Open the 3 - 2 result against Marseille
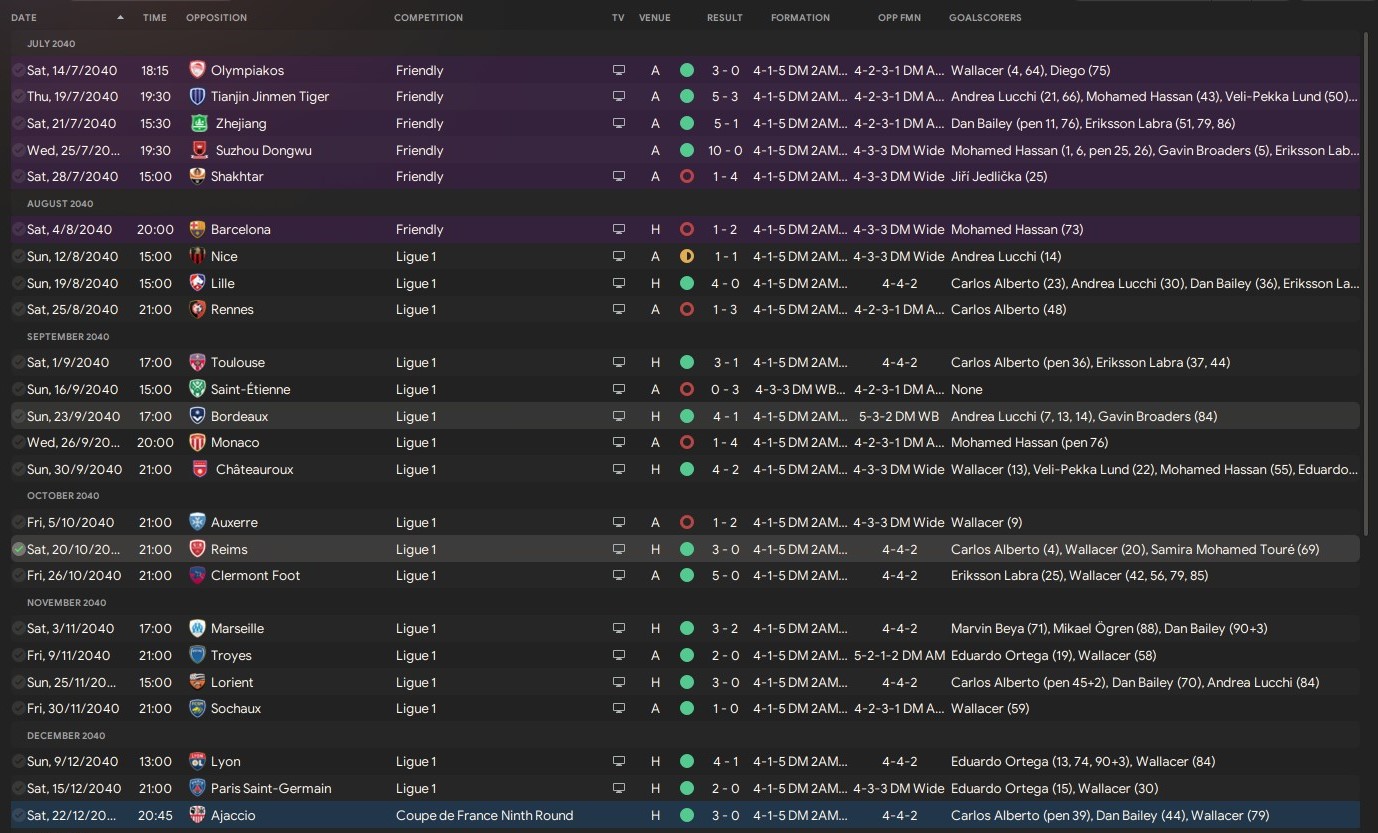The height and width of the screenshot is (833, 1378). tap(725, 628)
